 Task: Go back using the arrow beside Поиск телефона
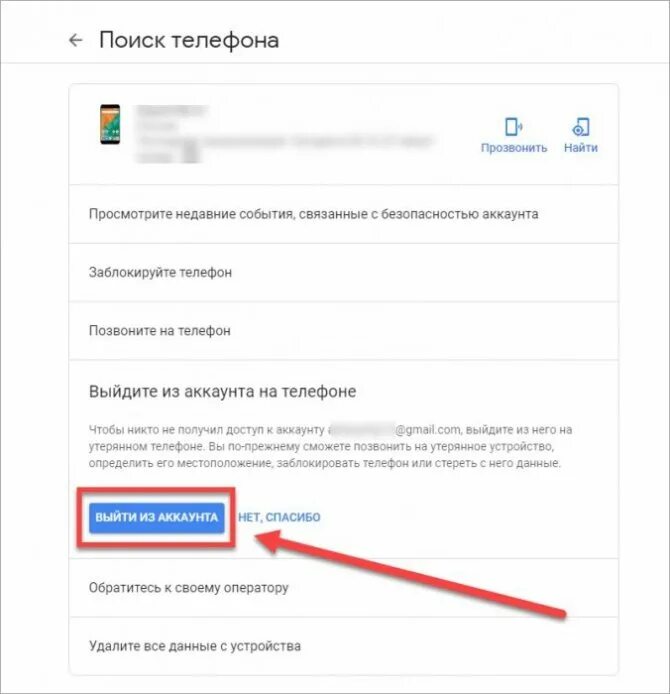[76, 40]
